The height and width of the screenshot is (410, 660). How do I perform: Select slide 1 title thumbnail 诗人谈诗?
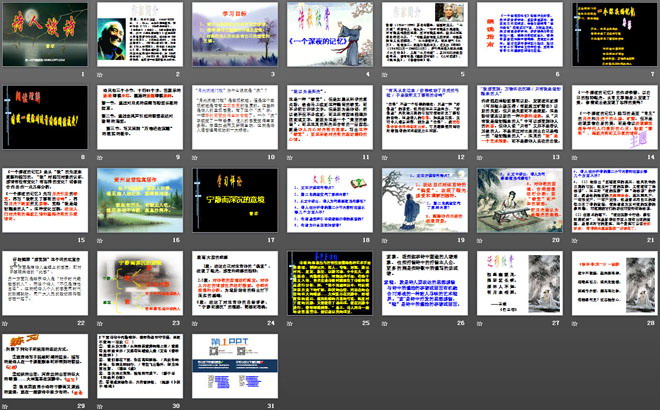coord(45,34)
